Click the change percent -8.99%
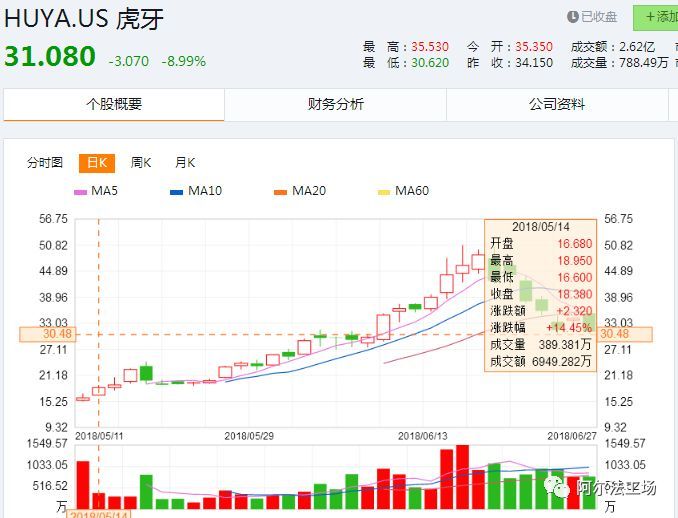Image resolution: width=678 pixels, height=518 pixels. coord(184,61)
